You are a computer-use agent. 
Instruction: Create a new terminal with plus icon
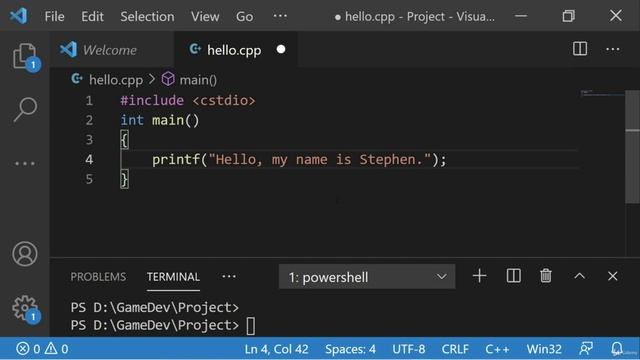point(480,276)
